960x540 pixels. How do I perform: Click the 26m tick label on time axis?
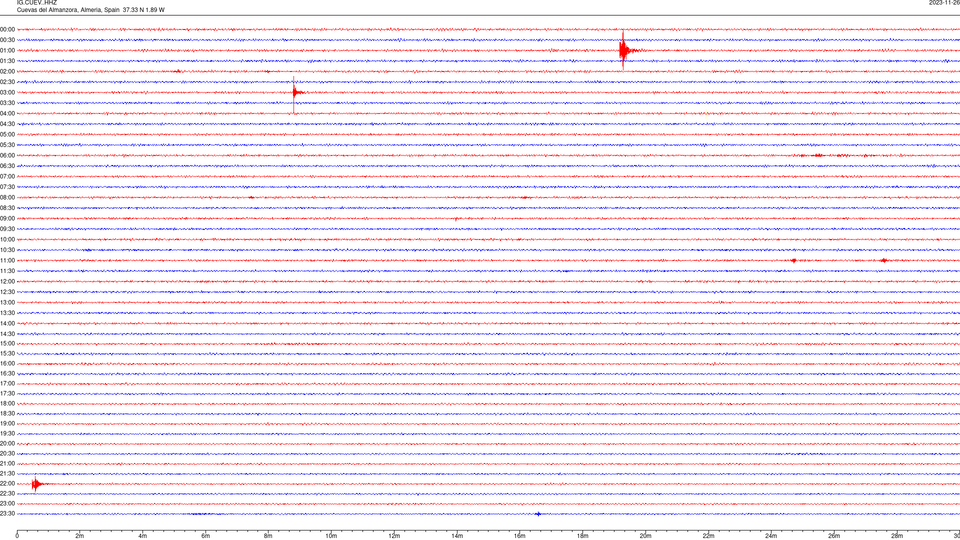tap(834, 536)
